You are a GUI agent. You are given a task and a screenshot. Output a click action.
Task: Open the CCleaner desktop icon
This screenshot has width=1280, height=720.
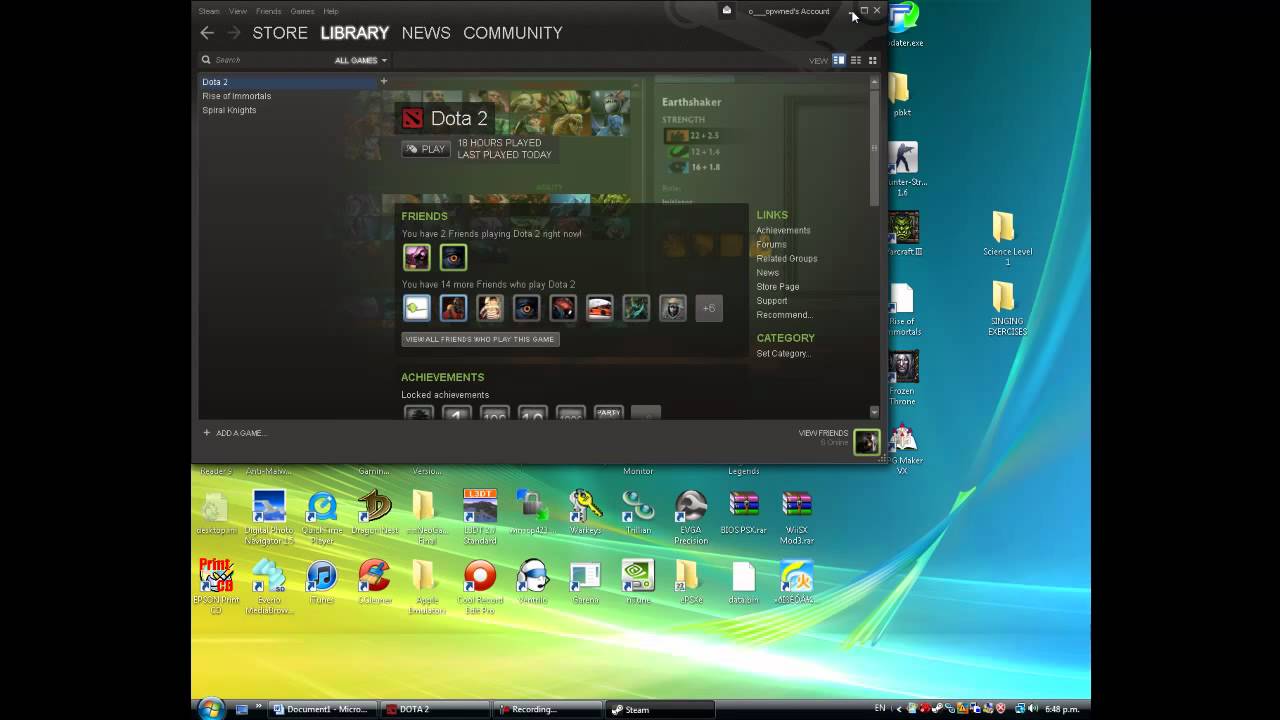[x=375, y=583]
